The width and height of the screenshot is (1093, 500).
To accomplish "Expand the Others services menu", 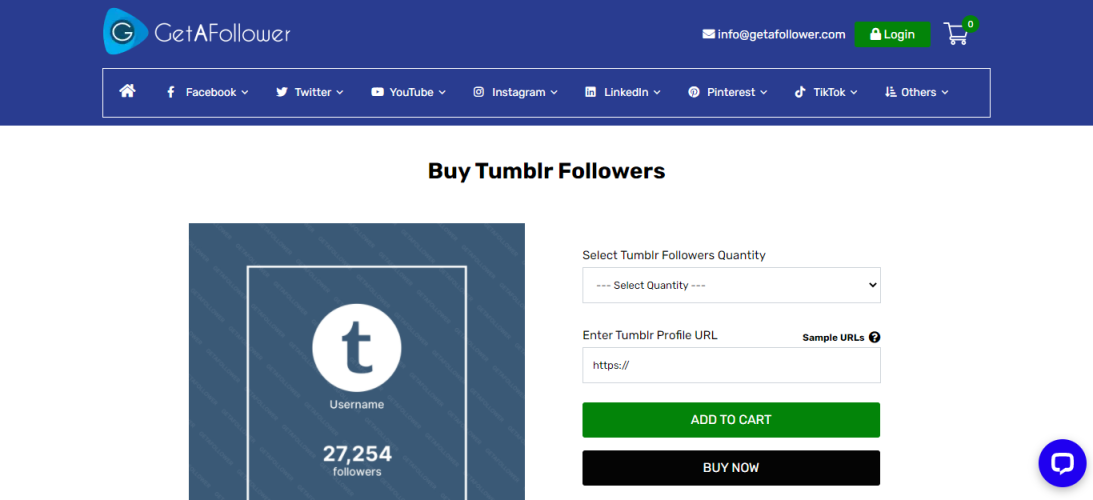I will click(916, 92).
